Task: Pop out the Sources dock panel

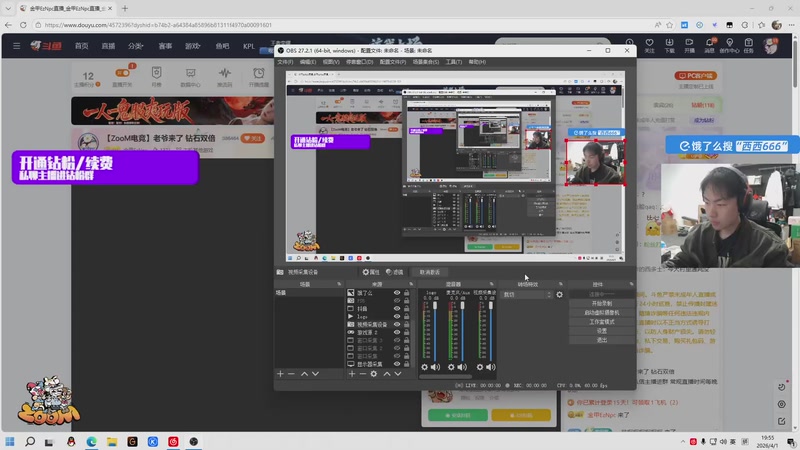Action: [x=411, y=284]
